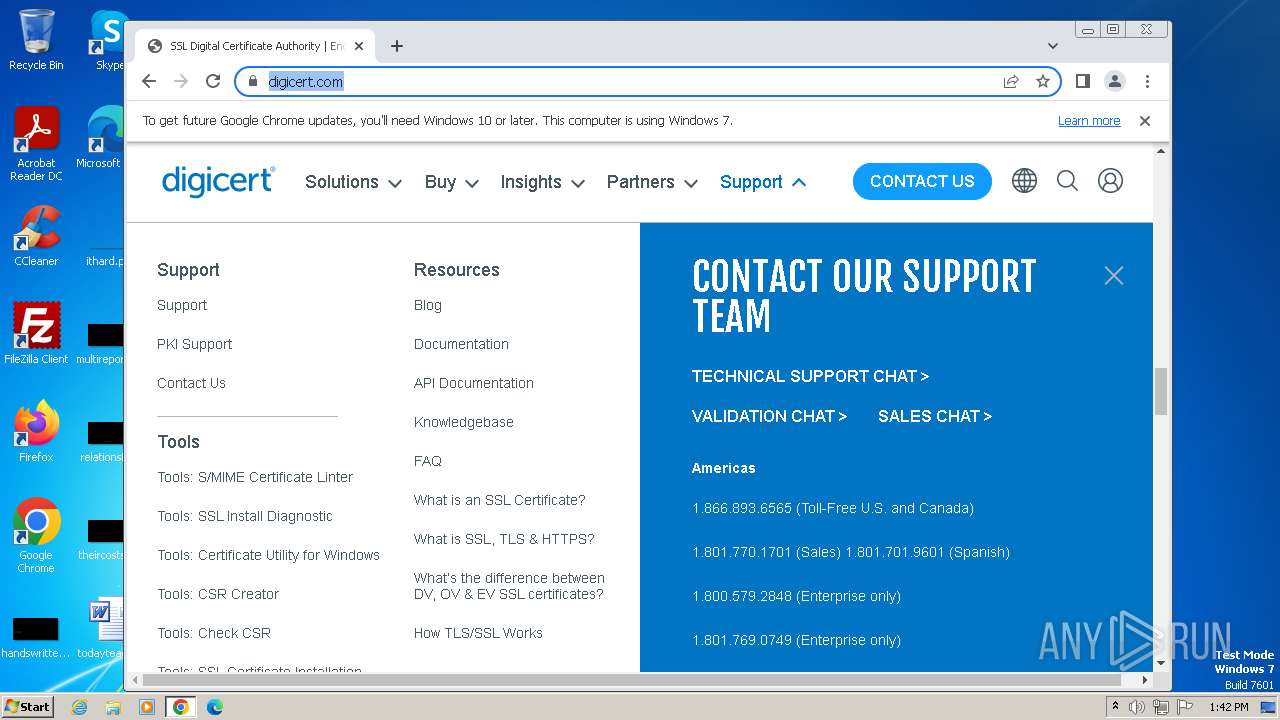
Task: Open the API Documentation link
Action: [x=474, y=383]
